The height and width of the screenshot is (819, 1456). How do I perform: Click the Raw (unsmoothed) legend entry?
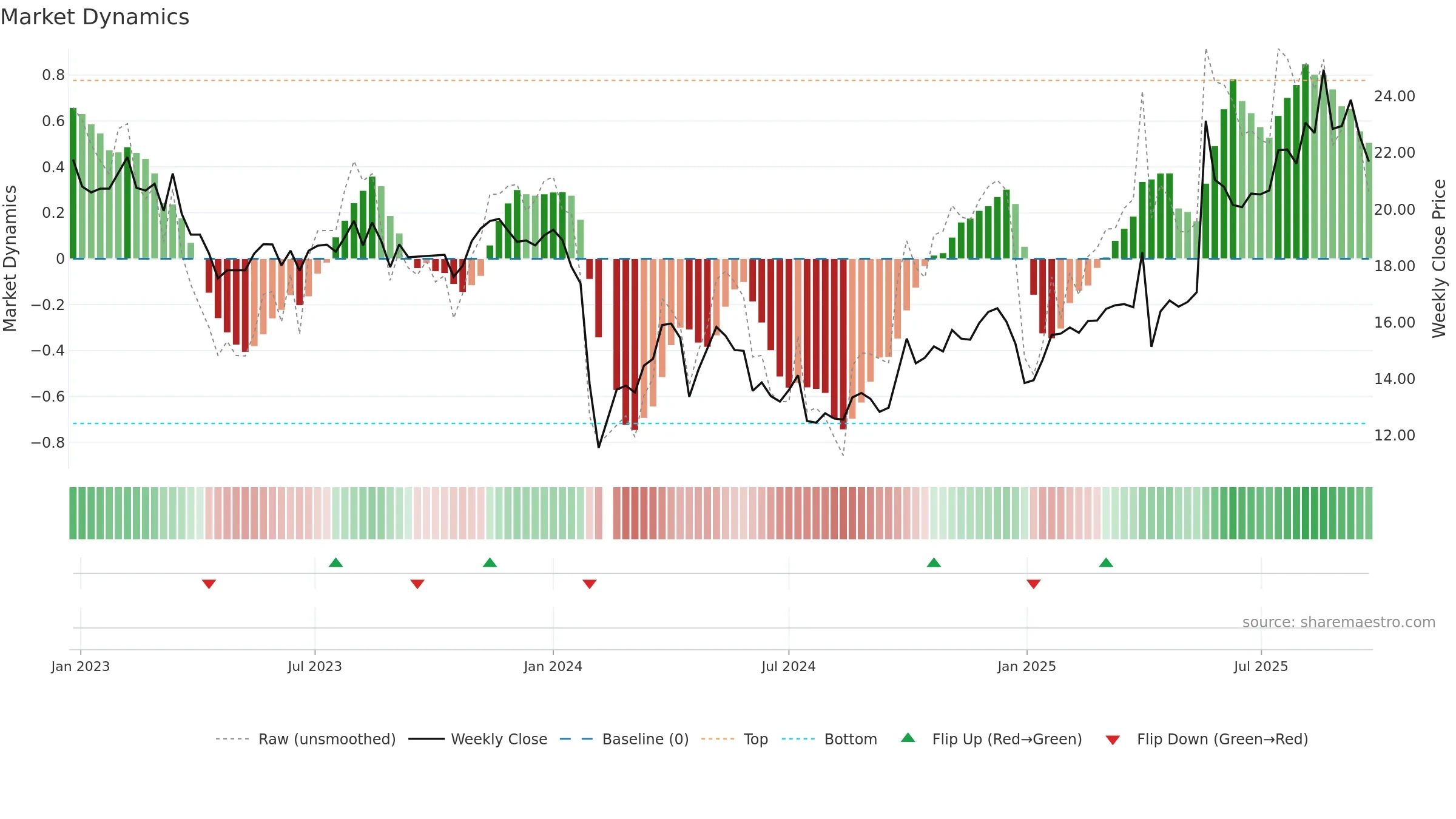point(305,739)
